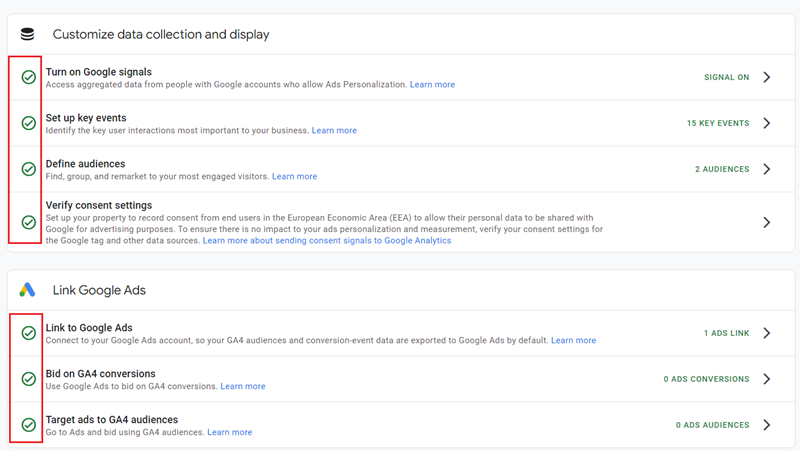Expand the Bid on GA4 conversions row arrow
This screenshot has height=451, width=800.
tap(767, 379)
